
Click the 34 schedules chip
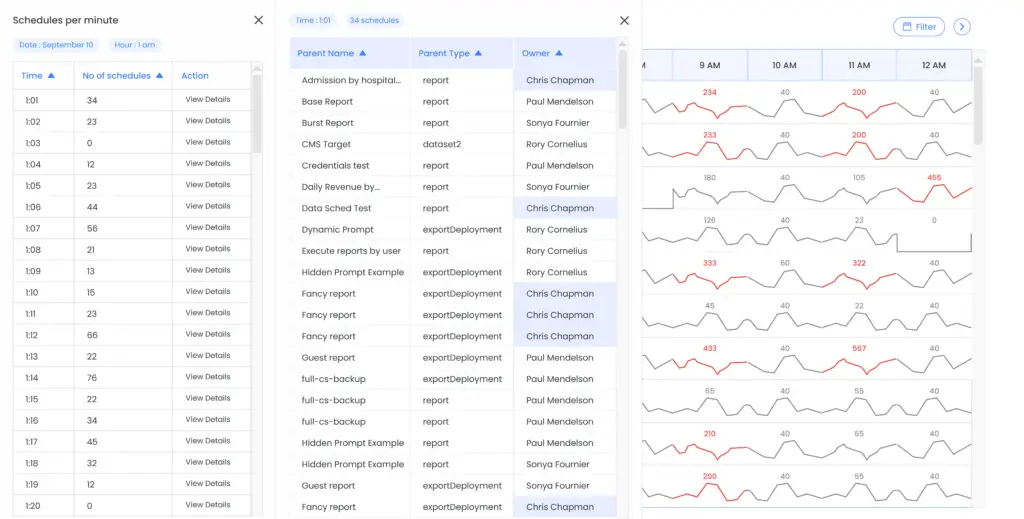(374, 20)
